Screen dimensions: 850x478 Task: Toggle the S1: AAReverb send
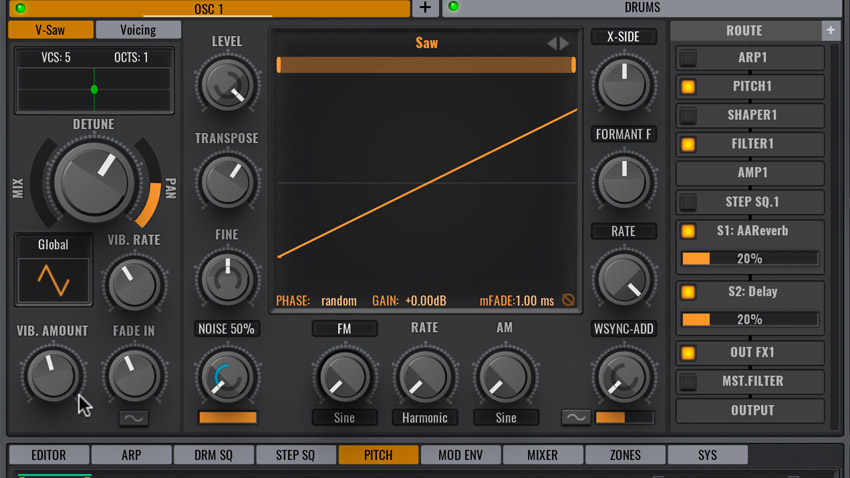click(688, 231)
